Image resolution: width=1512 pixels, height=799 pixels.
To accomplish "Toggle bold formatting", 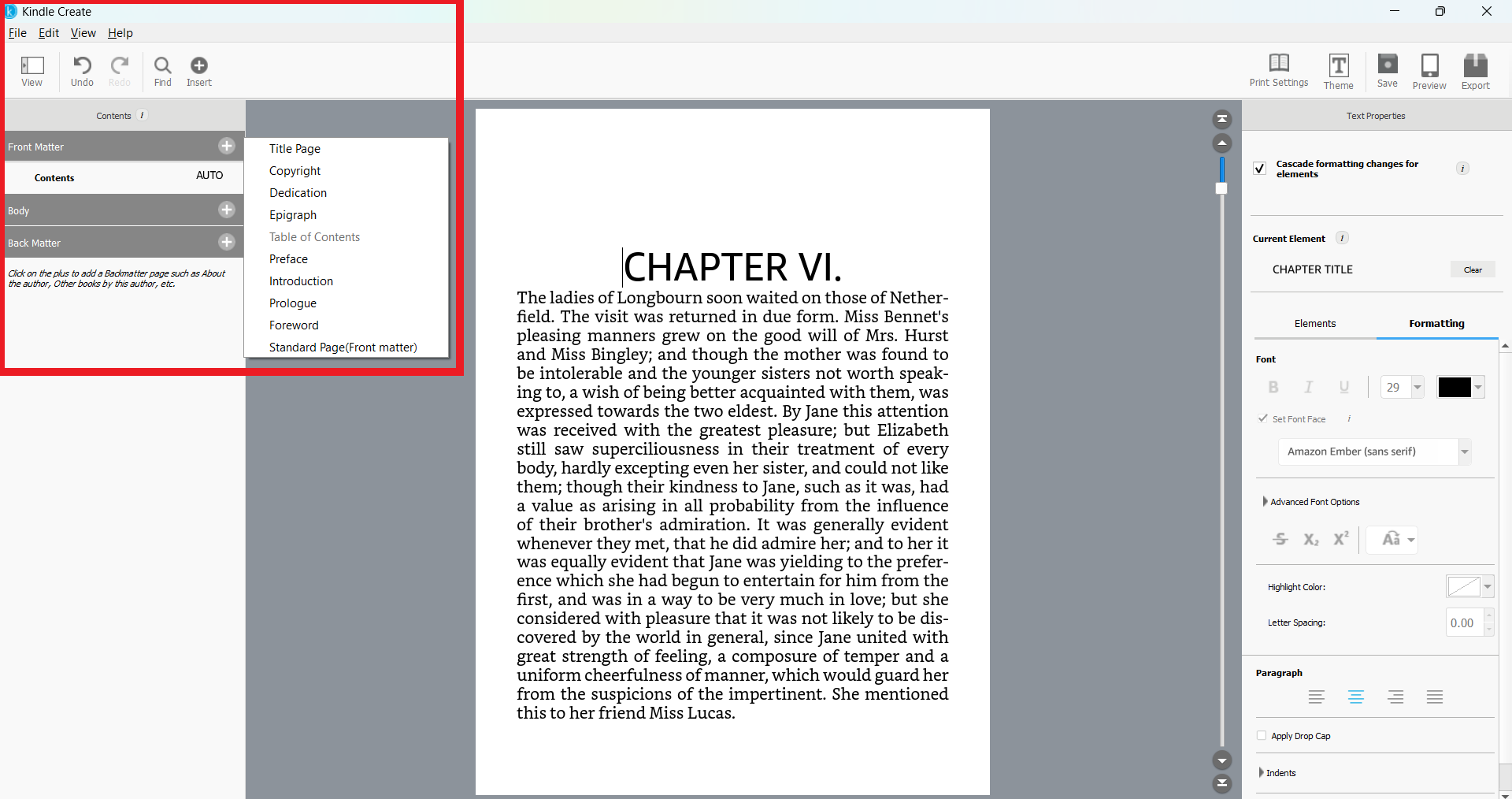I will point(1273,387).
